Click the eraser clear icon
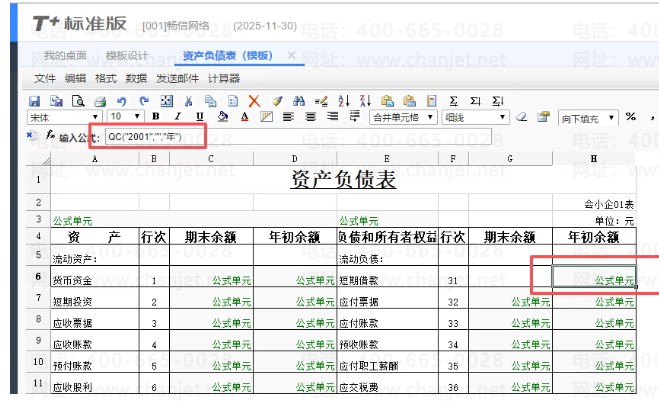659x401 pixels. 522,117
